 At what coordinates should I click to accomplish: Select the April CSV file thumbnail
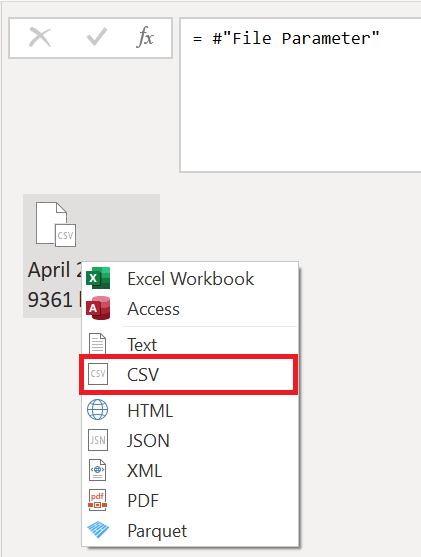[56, 224]
